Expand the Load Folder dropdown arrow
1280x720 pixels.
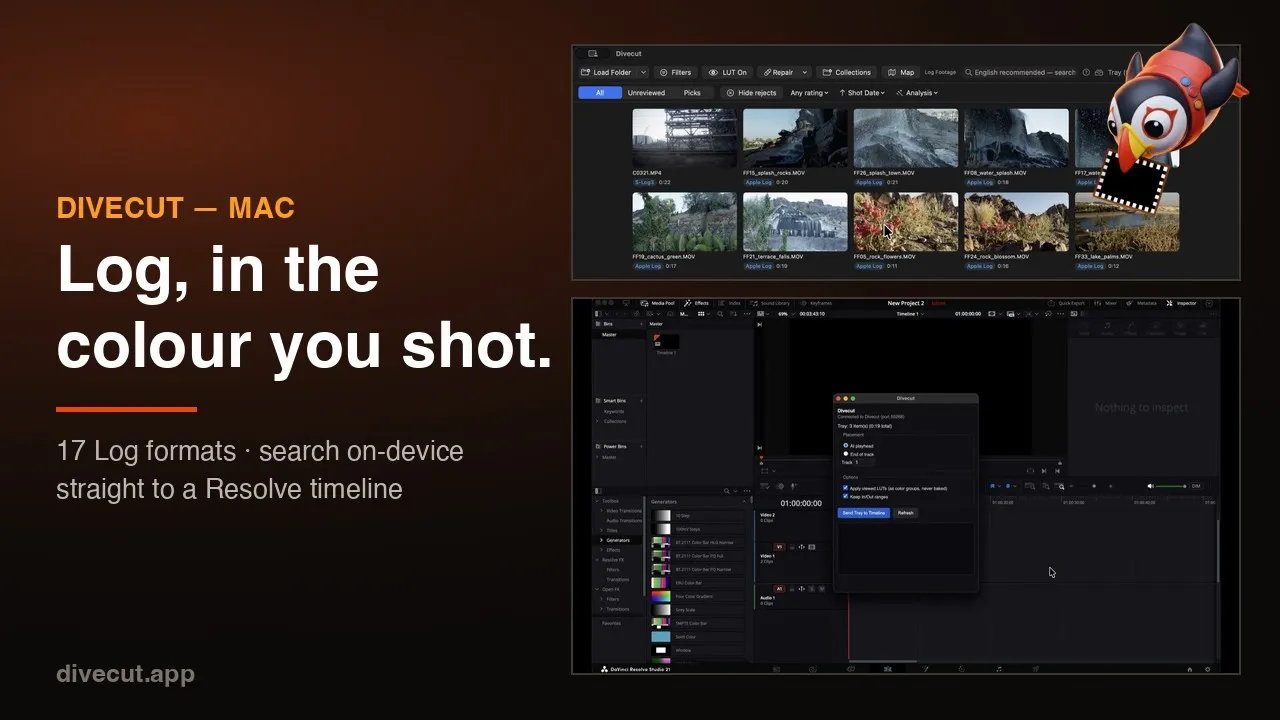[644, 72]
